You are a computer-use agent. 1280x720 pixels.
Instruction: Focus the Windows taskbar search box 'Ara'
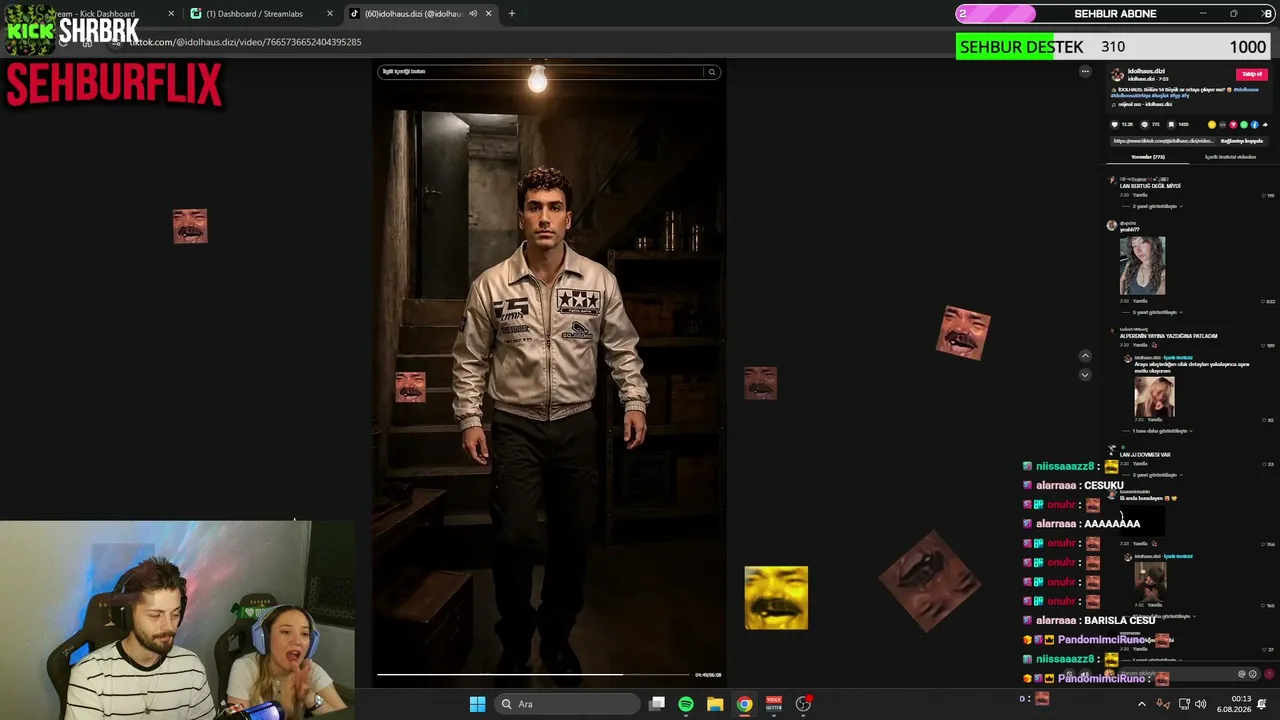coord(567,704)
